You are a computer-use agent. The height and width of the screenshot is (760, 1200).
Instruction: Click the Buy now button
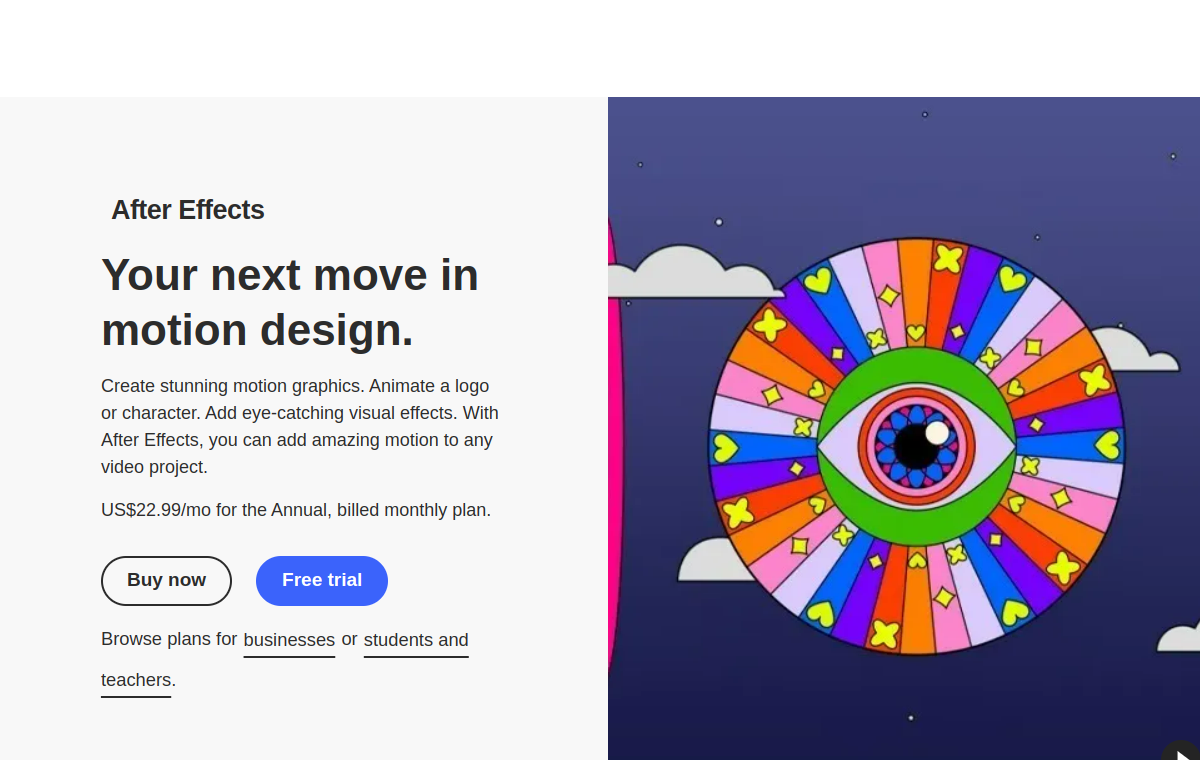click(x=166, y=581)
